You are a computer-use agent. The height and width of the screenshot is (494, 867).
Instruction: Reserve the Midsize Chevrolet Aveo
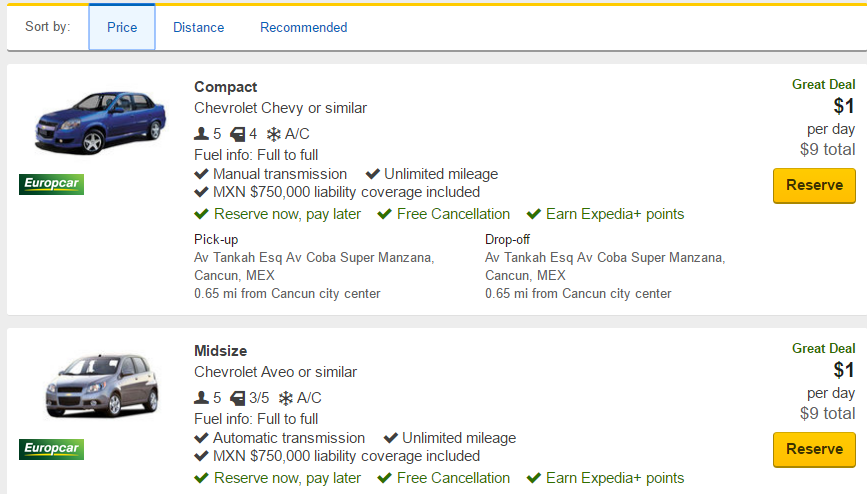click(x=814, y=449)
